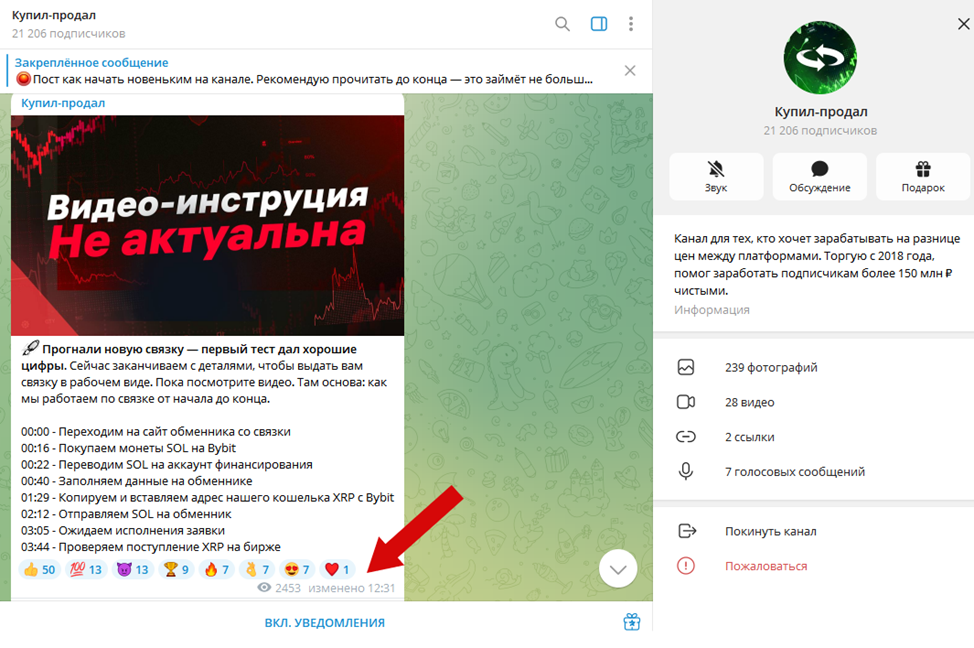This screenshot has height=648, width=974.
Task: Open search in the channel header
Action: [562, 24]
